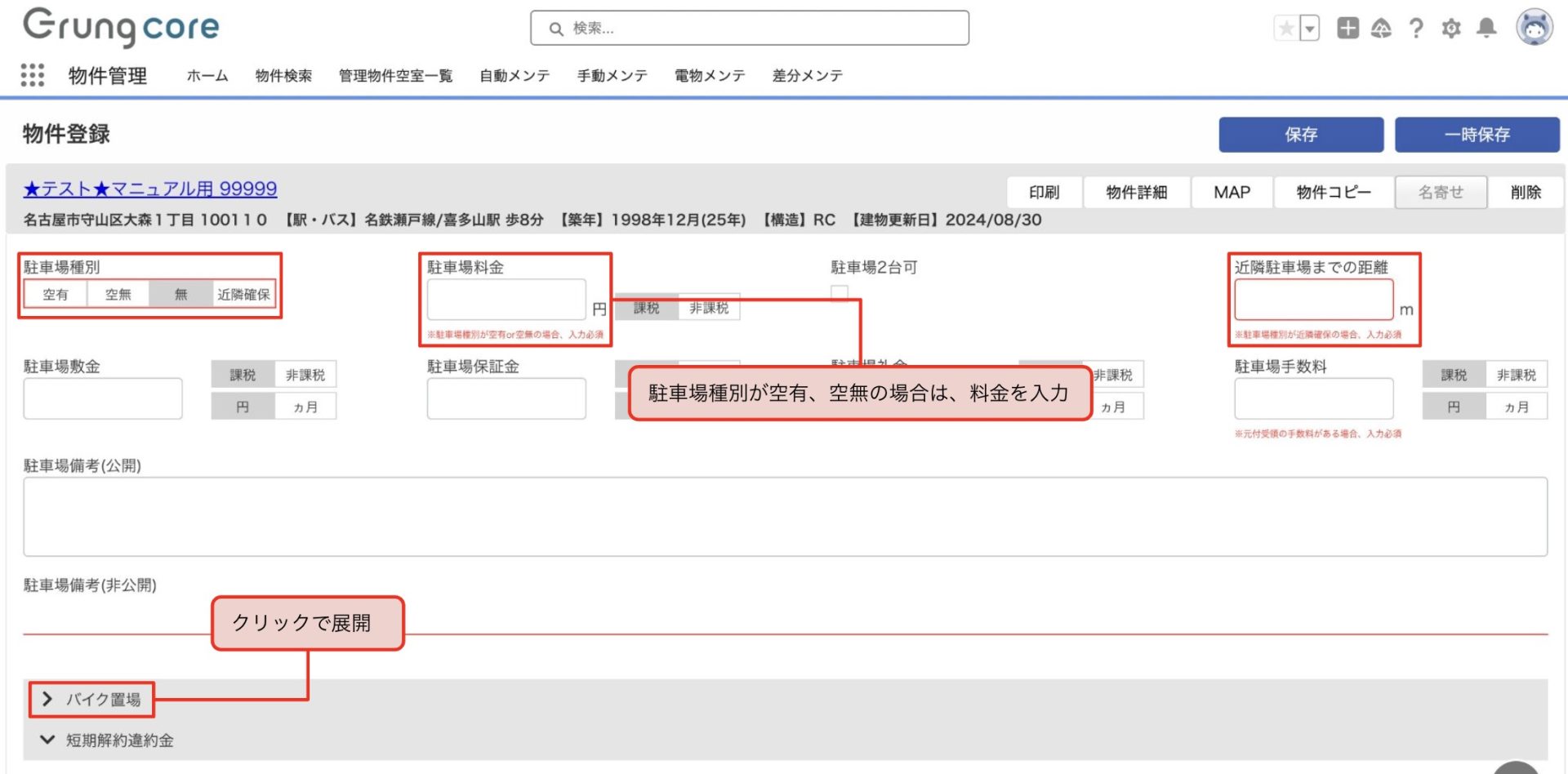Screen dimensions: 1568x774
Task: Click the plus add icon in header
Action: (x=1347, y=29)
